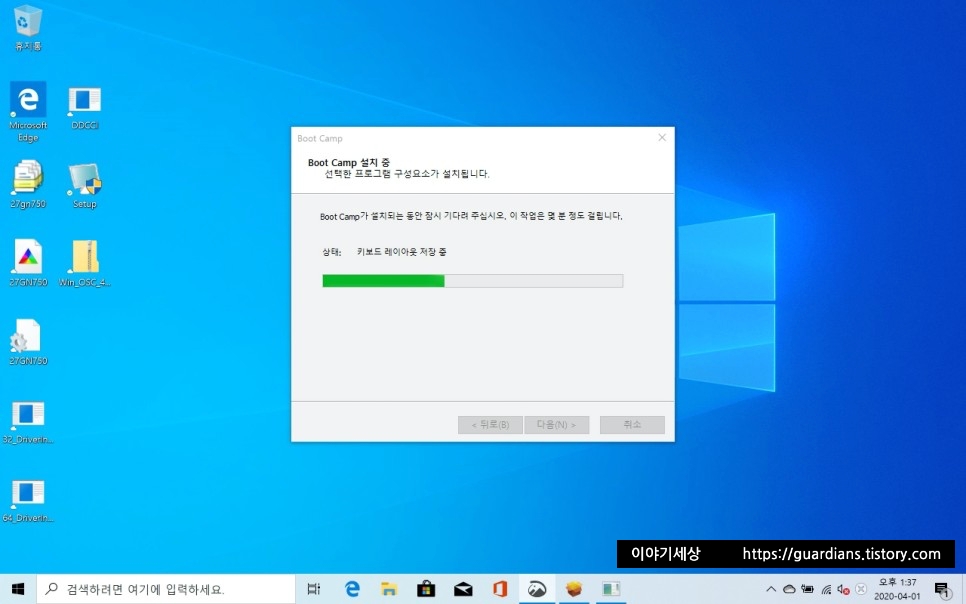Open OneDrive cloud tray icon
This screenshot has width=966, height=604.
tap(789, 590)
